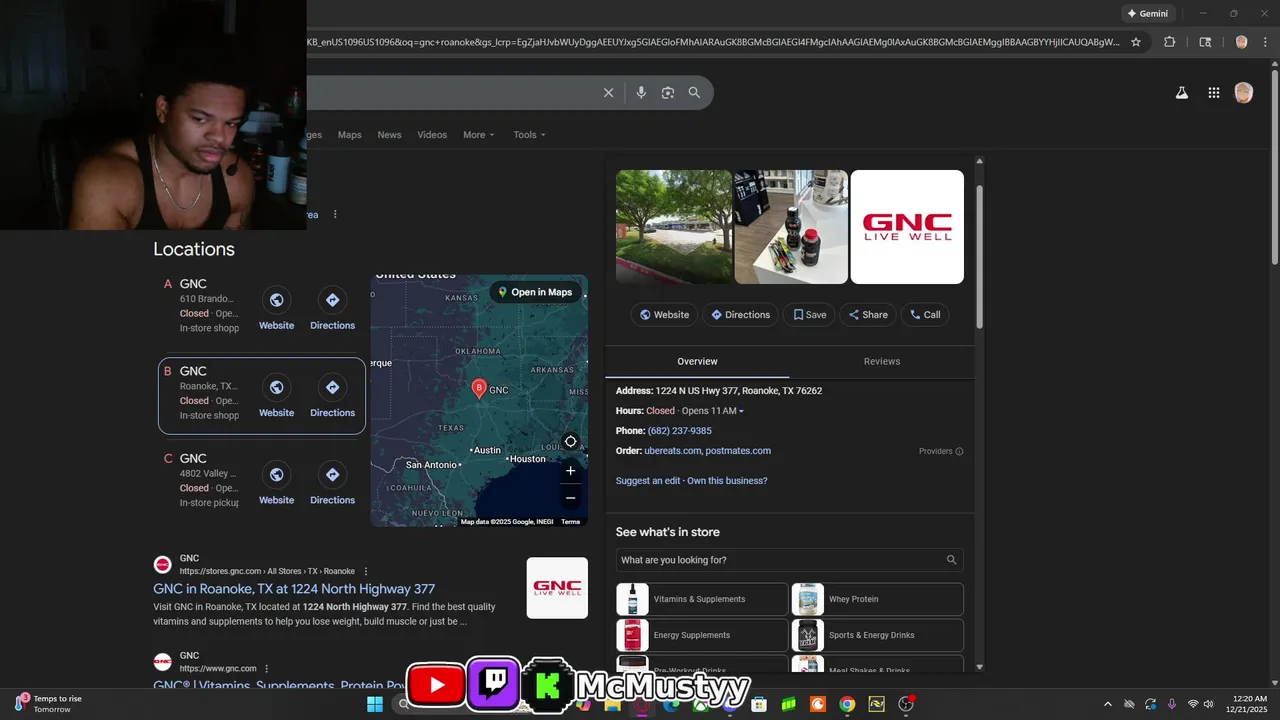
Task: Click the phone number (682) 237-9385
Action: 680,431
